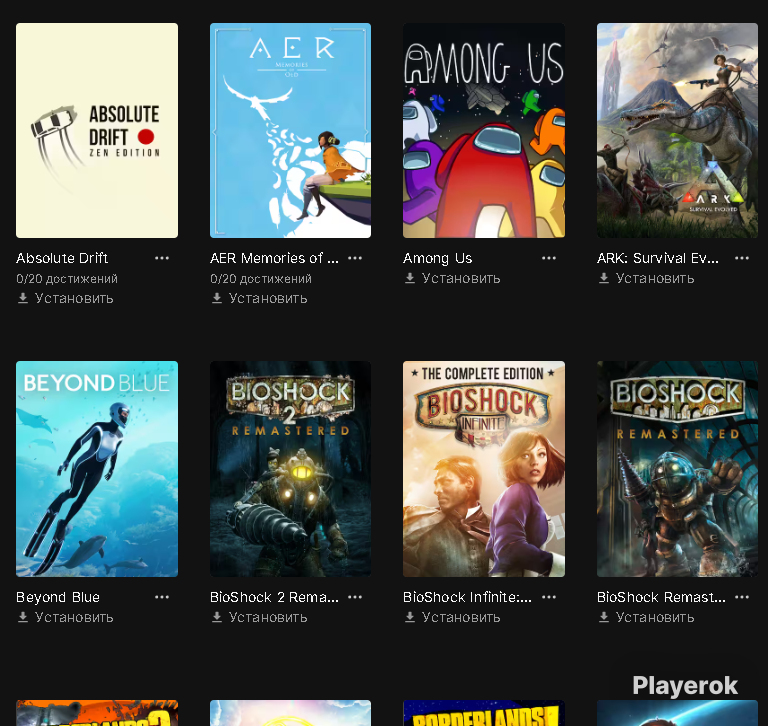Open the three-dot menu for Beyond Blue
The width and height of the screenshot is (768, 726).
162,597
